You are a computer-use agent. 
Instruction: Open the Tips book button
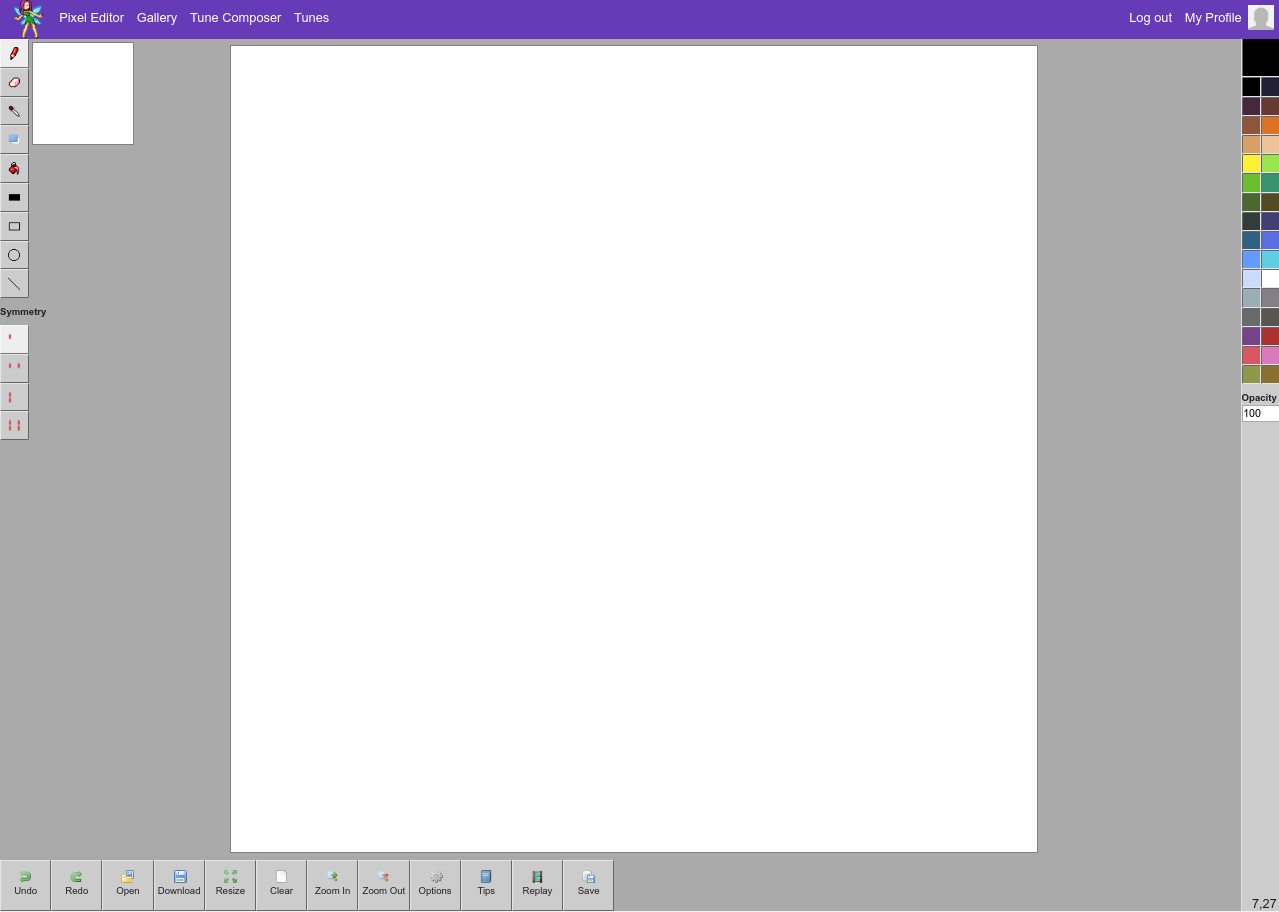pos(486,885)
